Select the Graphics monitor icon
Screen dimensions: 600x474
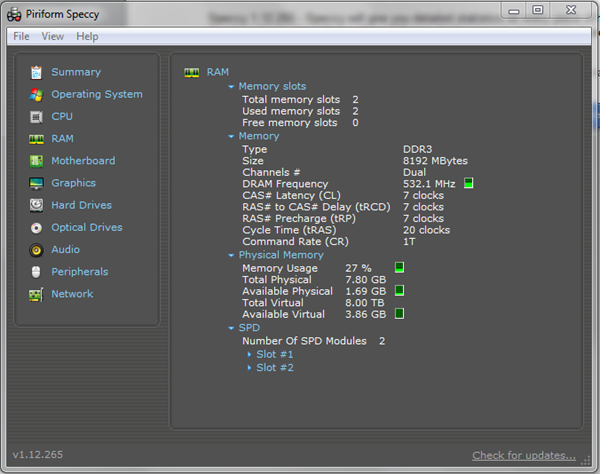36,183
